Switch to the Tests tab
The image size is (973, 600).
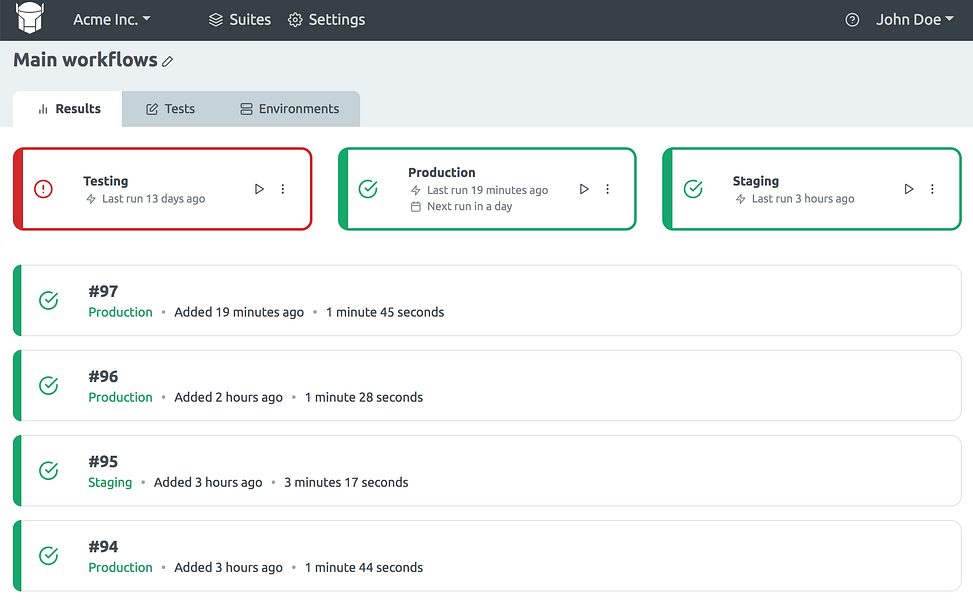(170, 109)
